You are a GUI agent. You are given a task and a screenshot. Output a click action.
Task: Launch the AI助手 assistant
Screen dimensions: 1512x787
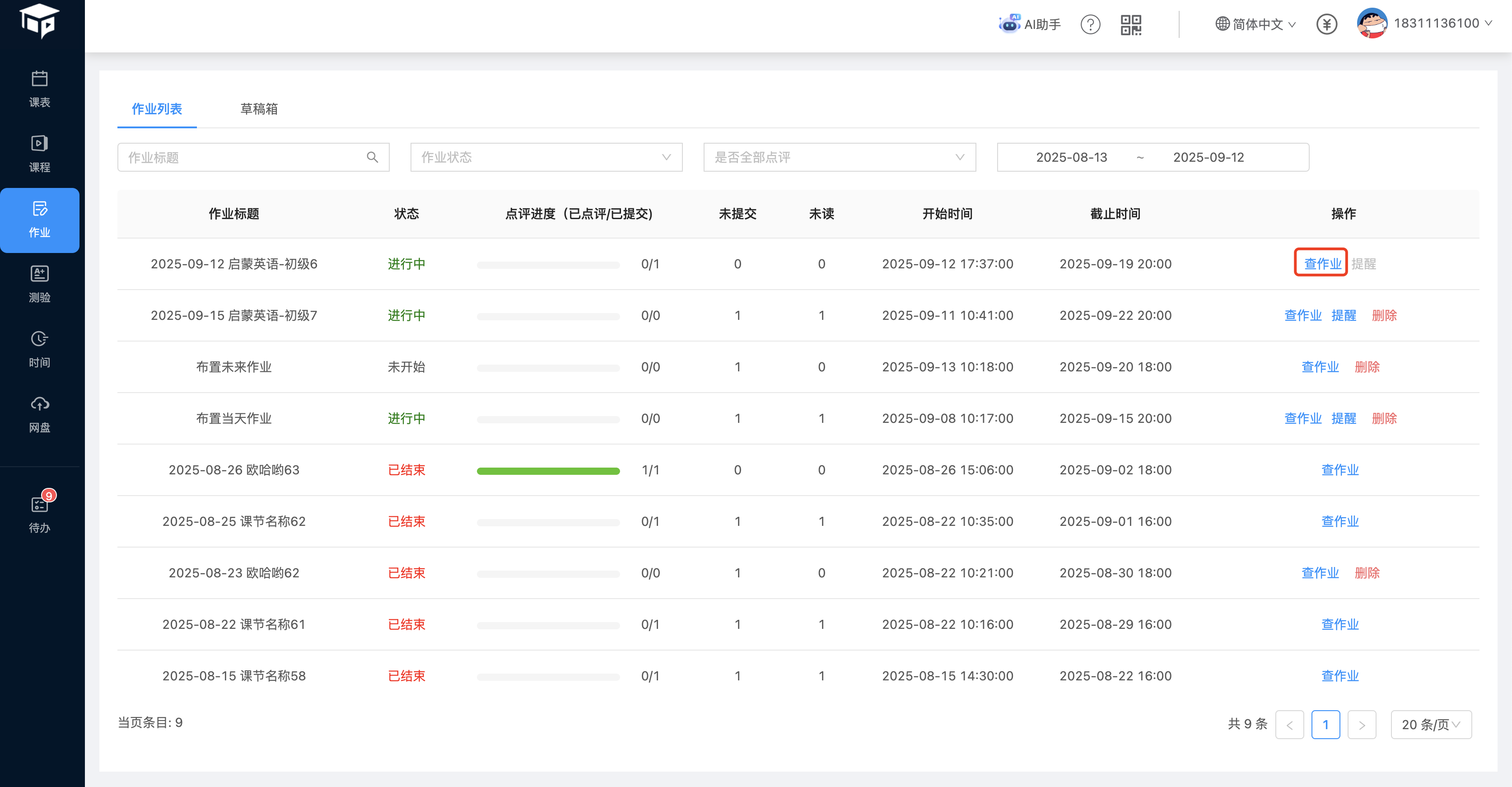1030,24
